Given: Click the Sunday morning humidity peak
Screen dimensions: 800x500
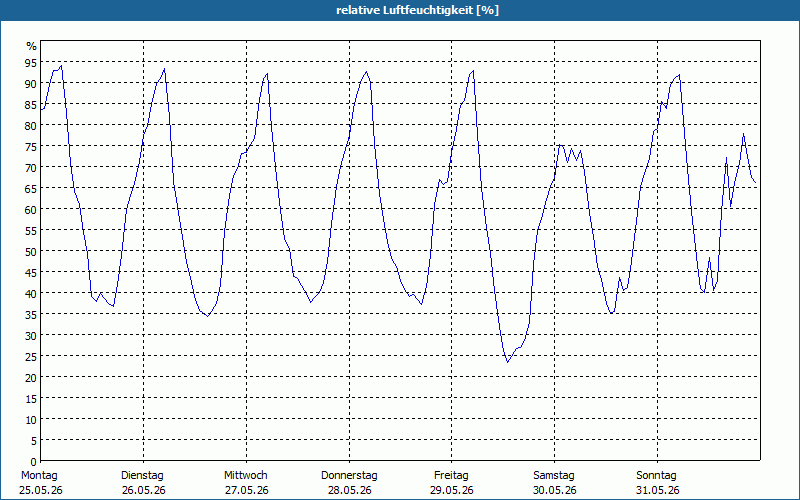Looking at the screenshot, I should pyautogui.click(x=679, y=75).
